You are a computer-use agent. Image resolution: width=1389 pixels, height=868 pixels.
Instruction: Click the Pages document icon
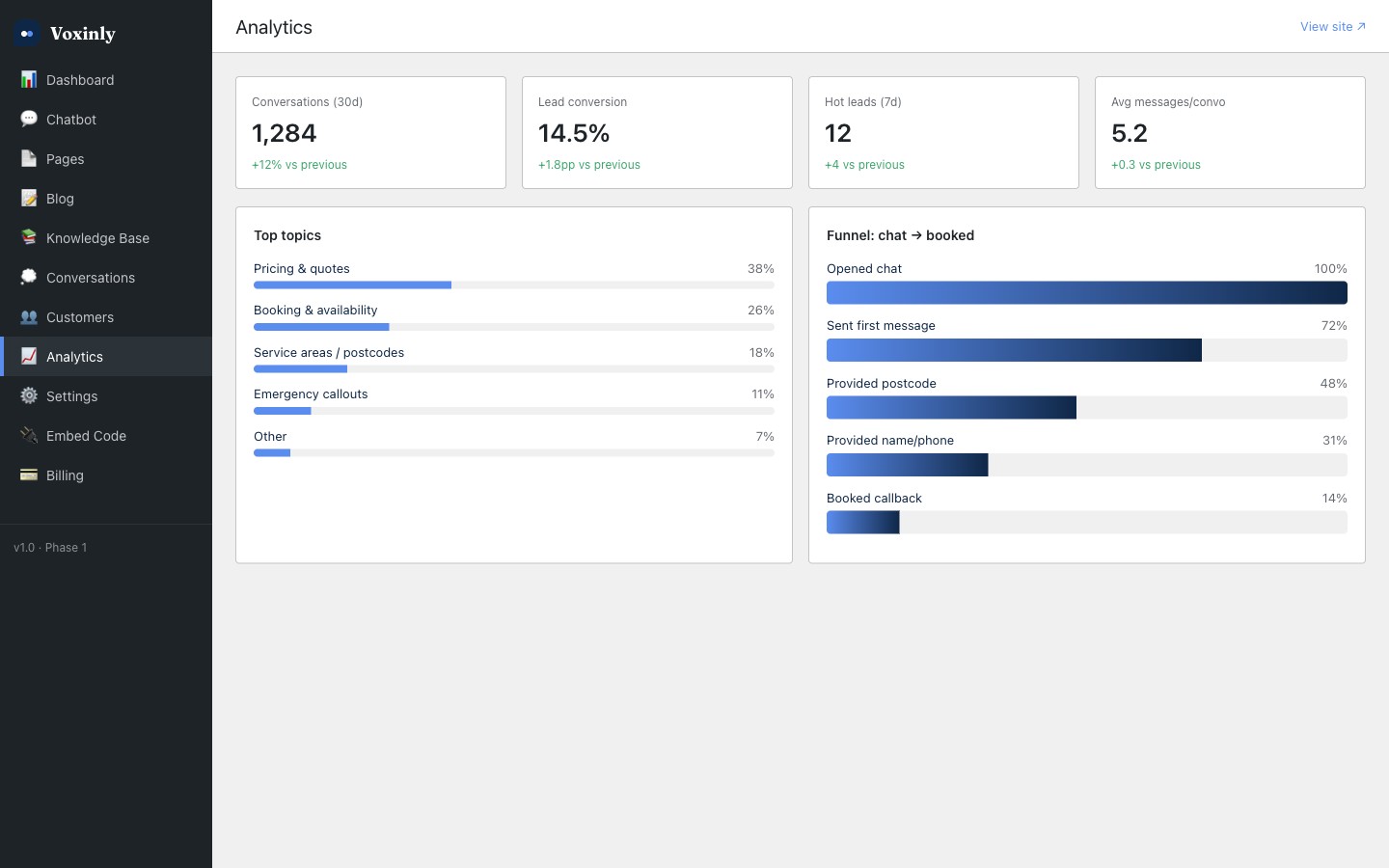tap(29, 159)
